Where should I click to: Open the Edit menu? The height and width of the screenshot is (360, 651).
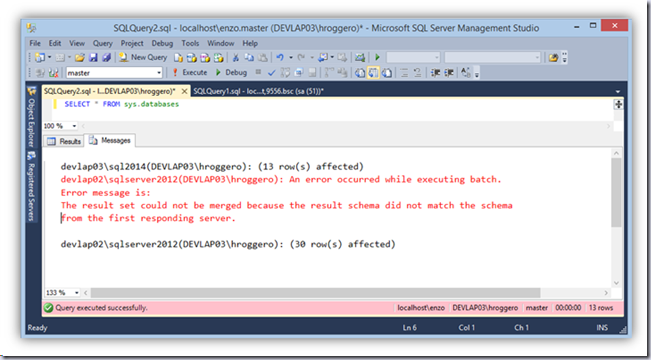tap(55, 43)
